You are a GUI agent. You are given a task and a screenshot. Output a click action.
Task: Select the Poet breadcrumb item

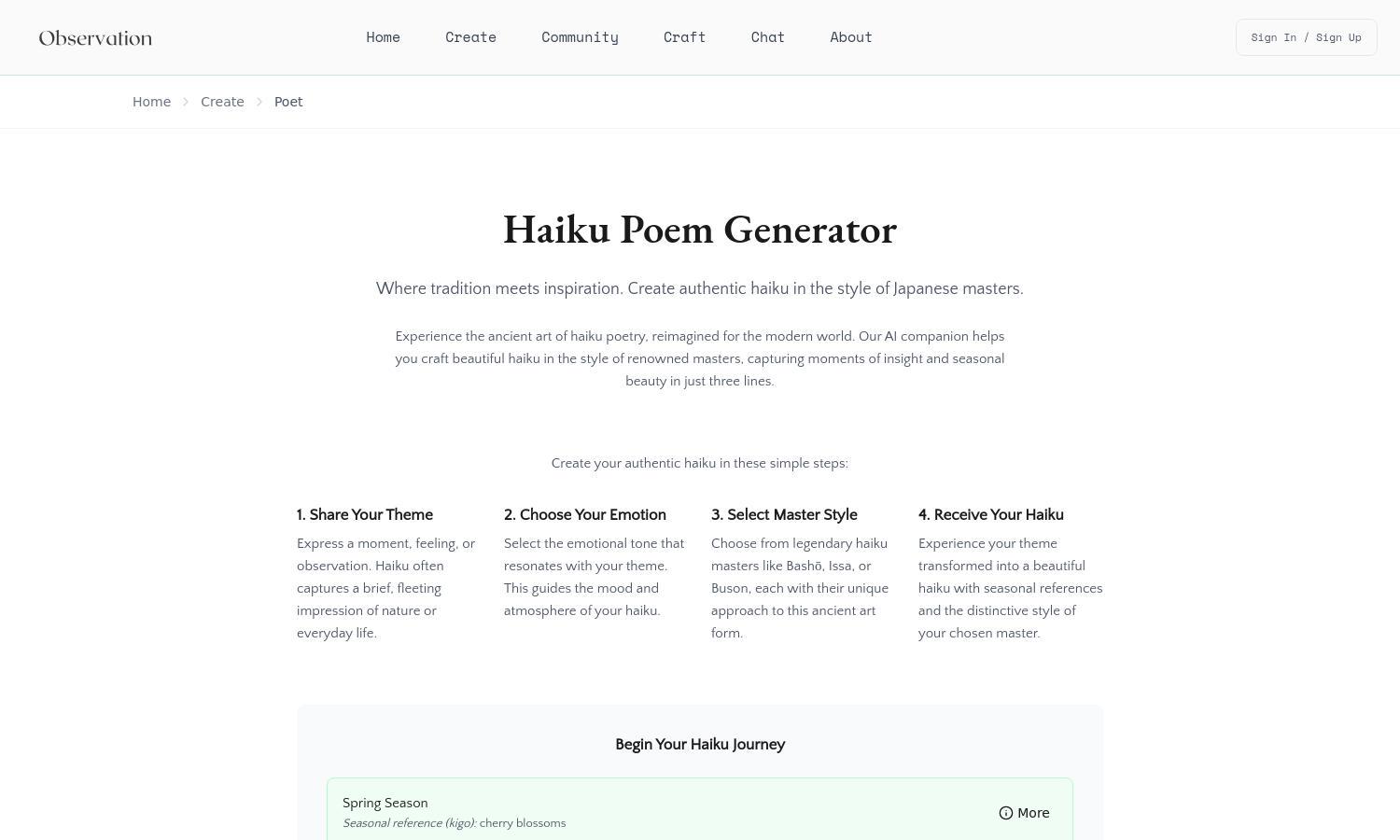[288, 102]
